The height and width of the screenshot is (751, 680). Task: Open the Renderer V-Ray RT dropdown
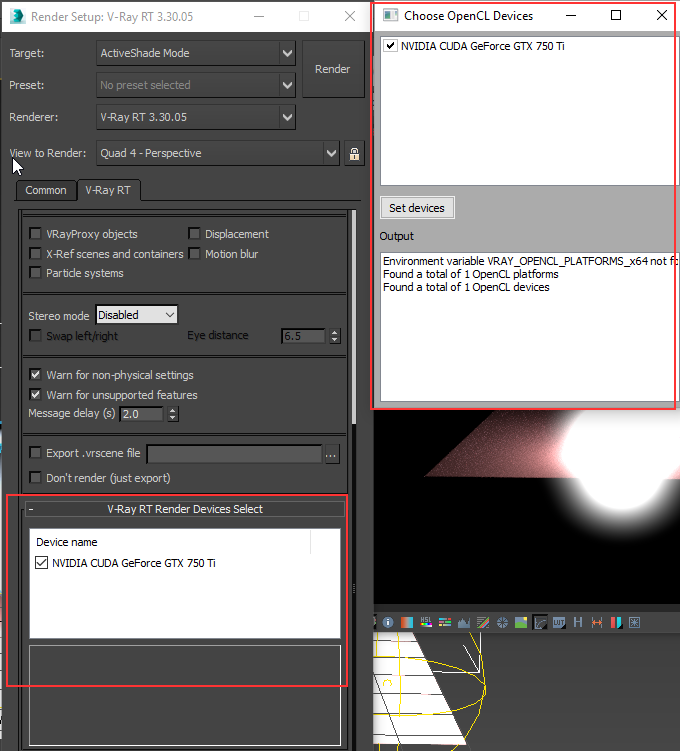tap(196, 117)
